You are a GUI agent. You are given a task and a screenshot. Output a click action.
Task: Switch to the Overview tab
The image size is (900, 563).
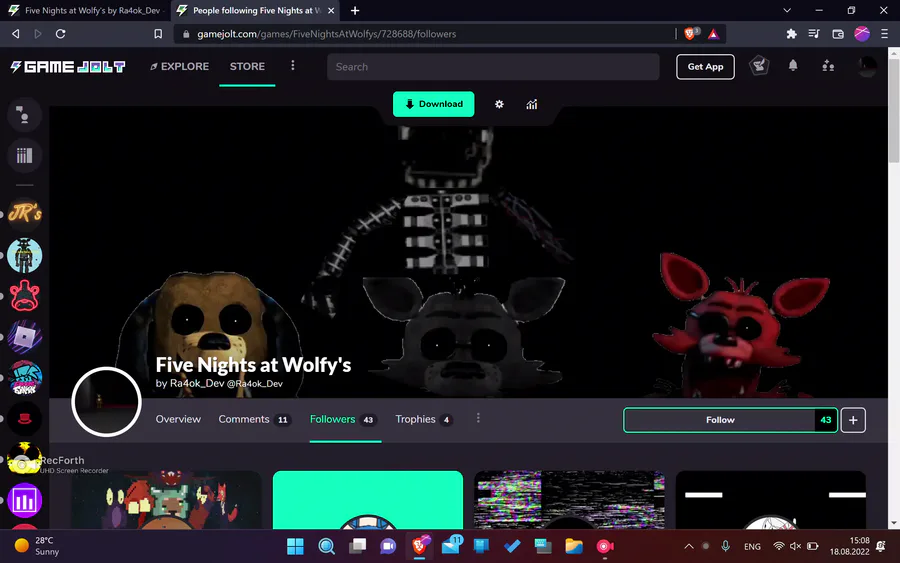(178, 420)
